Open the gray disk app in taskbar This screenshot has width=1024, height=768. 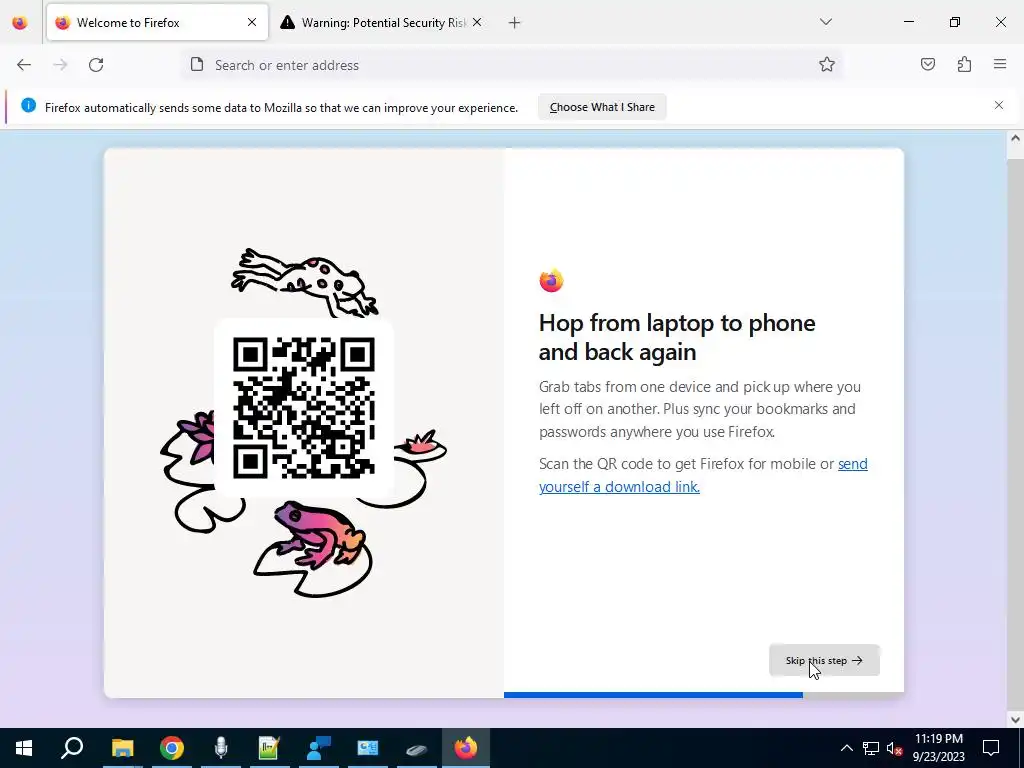point(417,749)
